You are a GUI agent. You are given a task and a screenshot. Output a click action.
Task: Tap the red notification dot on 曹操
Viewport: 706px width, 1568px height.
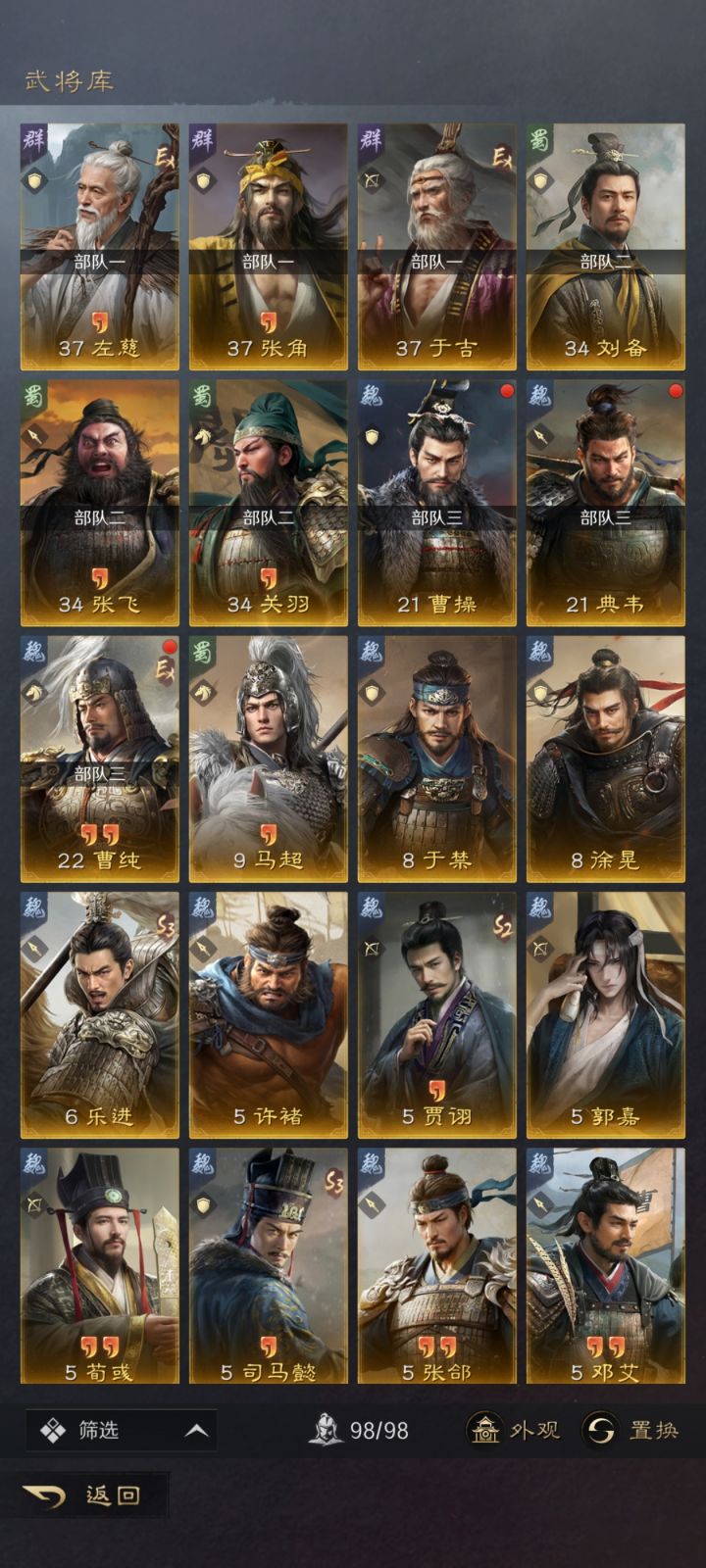point(507,391)
